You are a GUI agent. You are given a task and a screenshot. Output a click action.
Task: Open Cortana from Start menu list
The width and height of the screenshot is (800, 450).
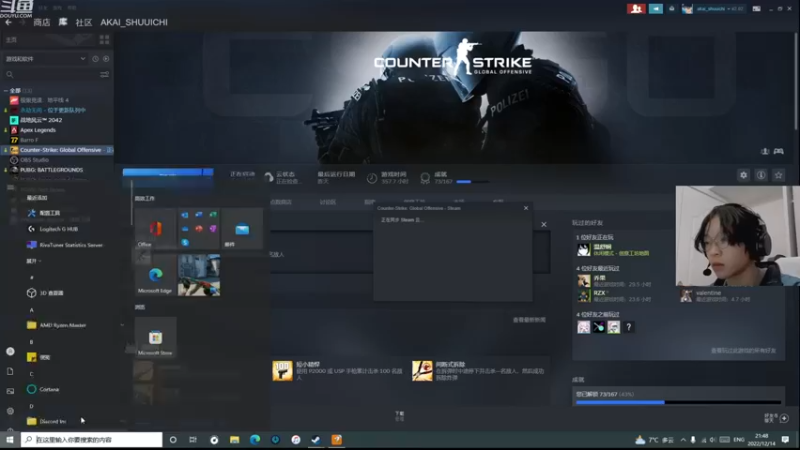(x=49, y=389)
